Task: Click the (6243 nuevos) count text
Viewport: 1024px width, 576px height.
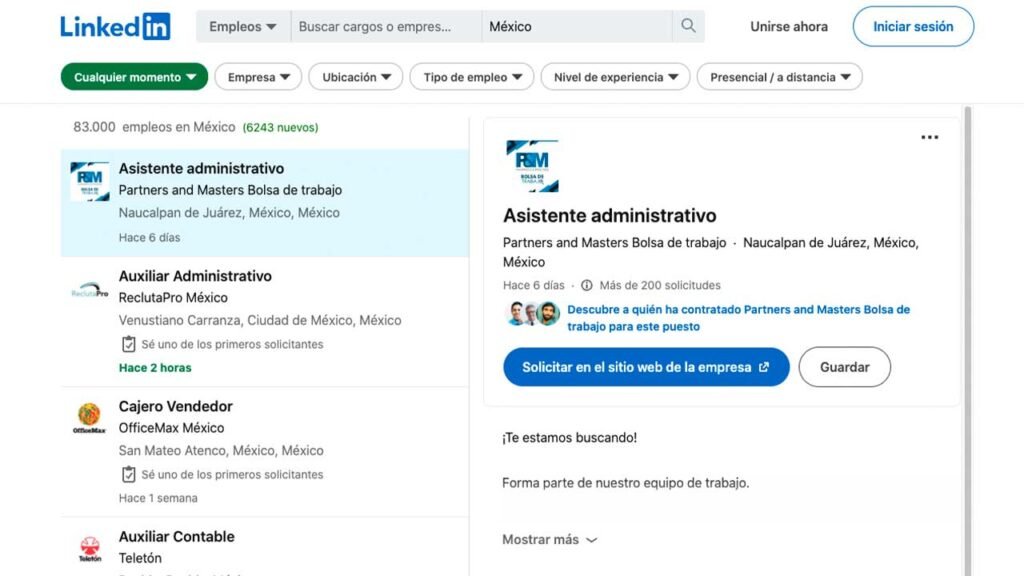Action: coord(280,127)
